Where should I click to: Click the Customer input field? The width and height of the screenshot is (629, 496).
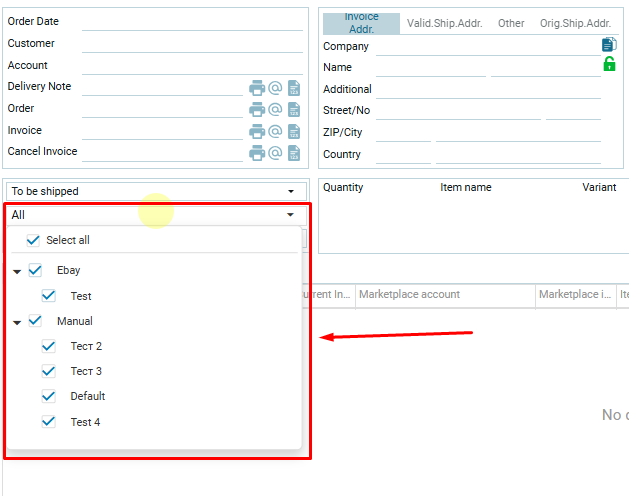click(x=192, y=44)
